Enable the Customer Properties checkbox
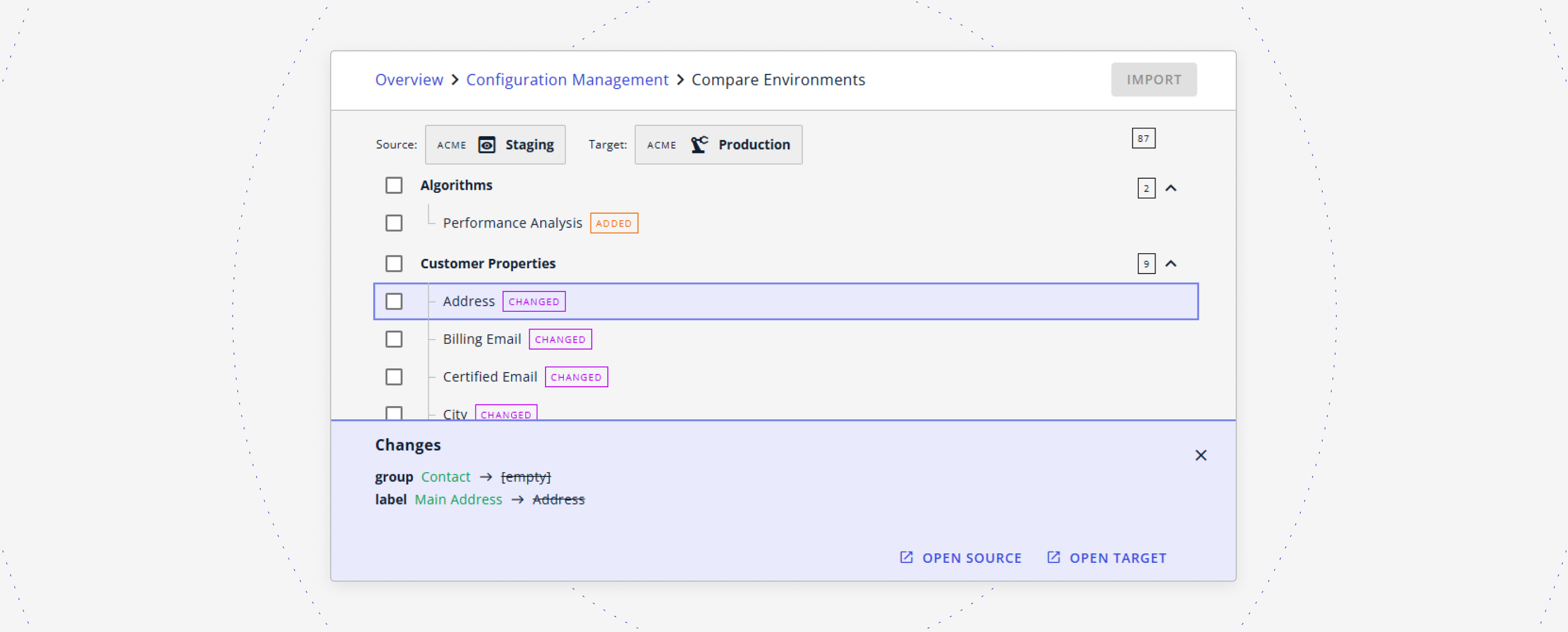 394,264
